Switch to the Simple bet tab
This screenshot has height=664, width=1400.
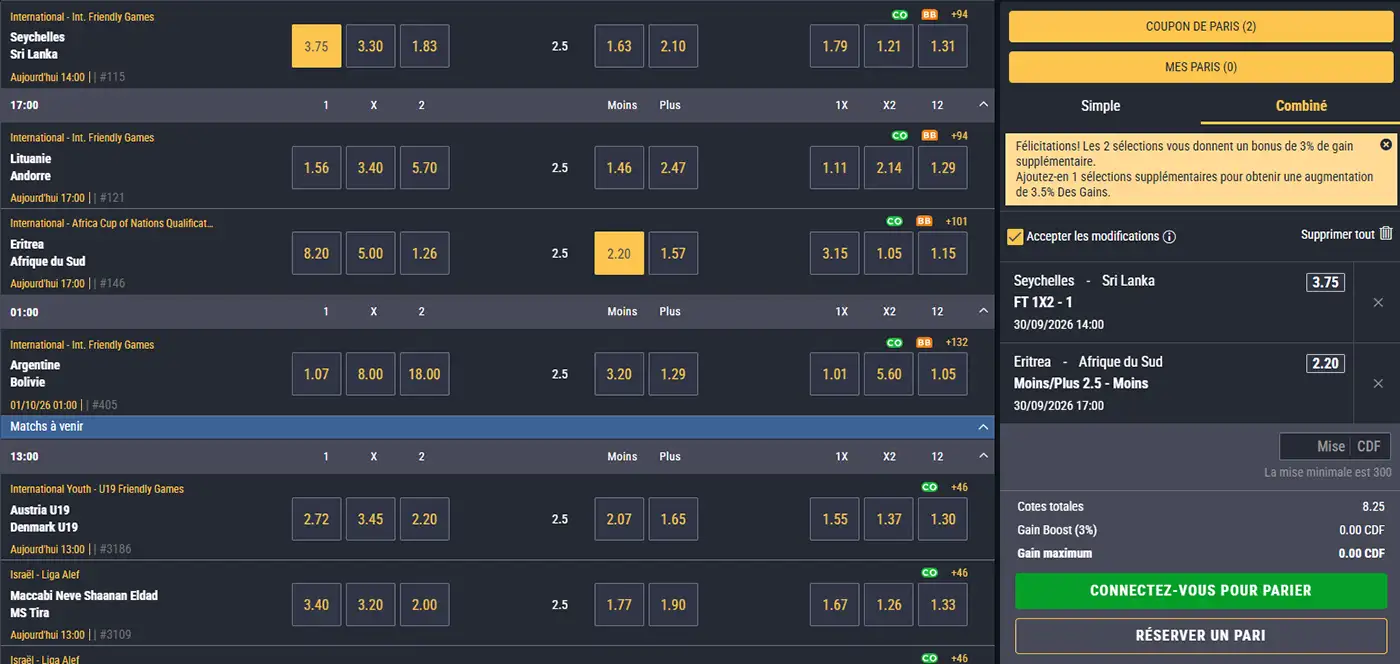pos(1100,106)
